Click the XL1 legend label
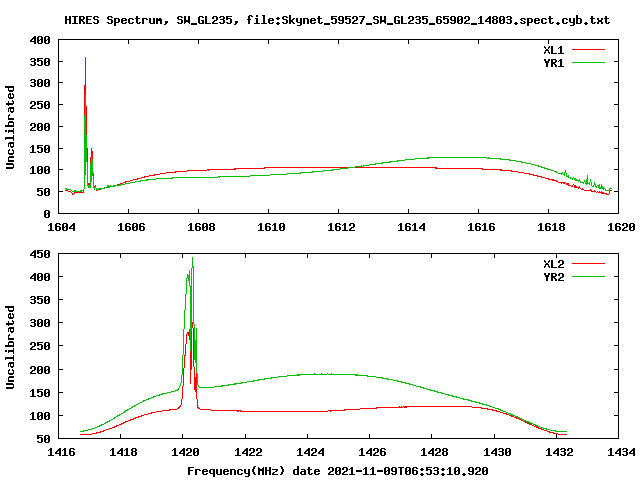The height and width of the screenshot is (480, 640). (x=554, y=50)
